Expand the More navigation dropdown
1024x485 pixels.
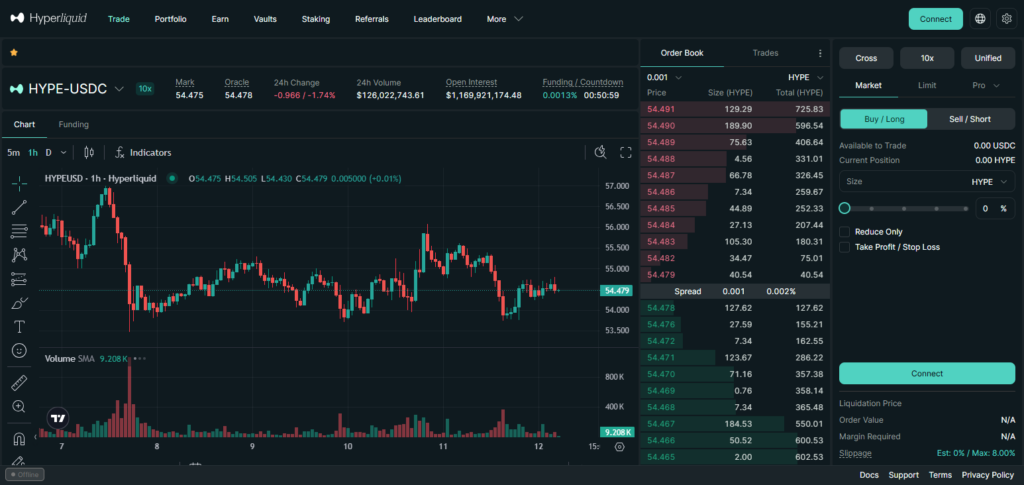[505, 19]
